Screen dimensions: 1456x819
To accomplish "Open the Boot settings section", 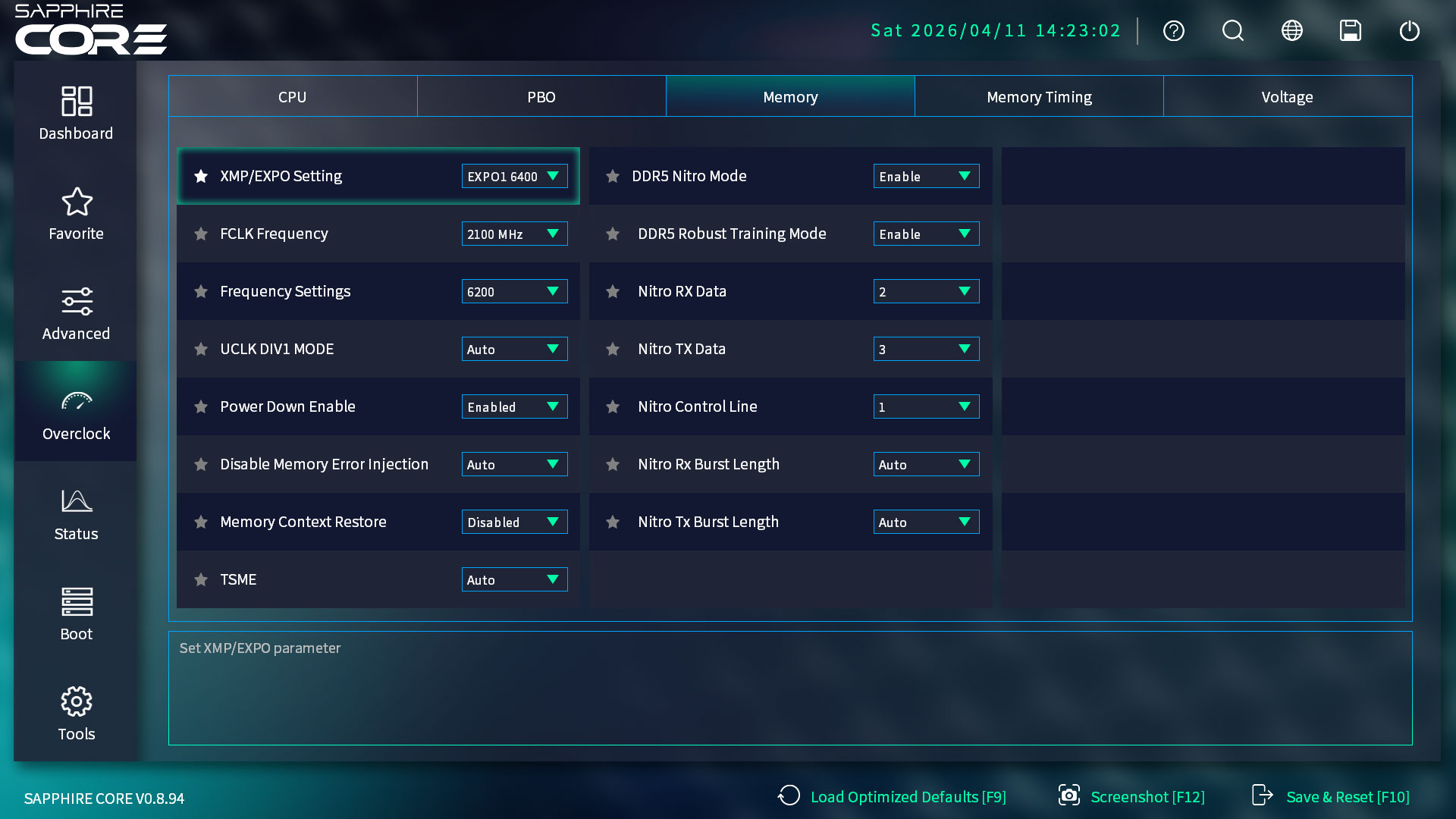I will 76,614.
